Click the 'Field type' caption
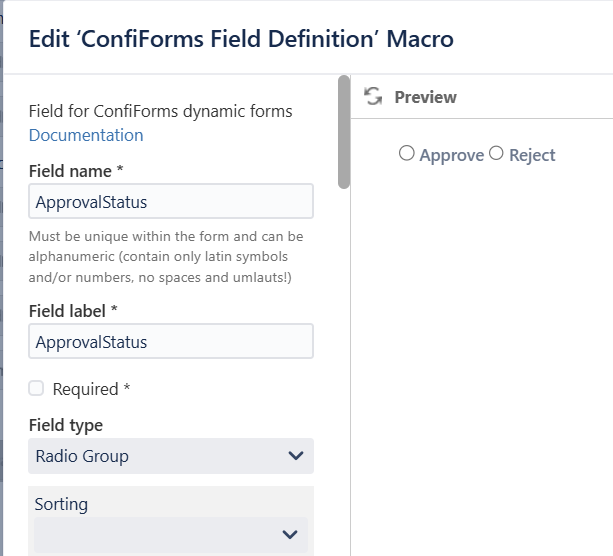Screen dimensions: 613x556 (66, 425)
